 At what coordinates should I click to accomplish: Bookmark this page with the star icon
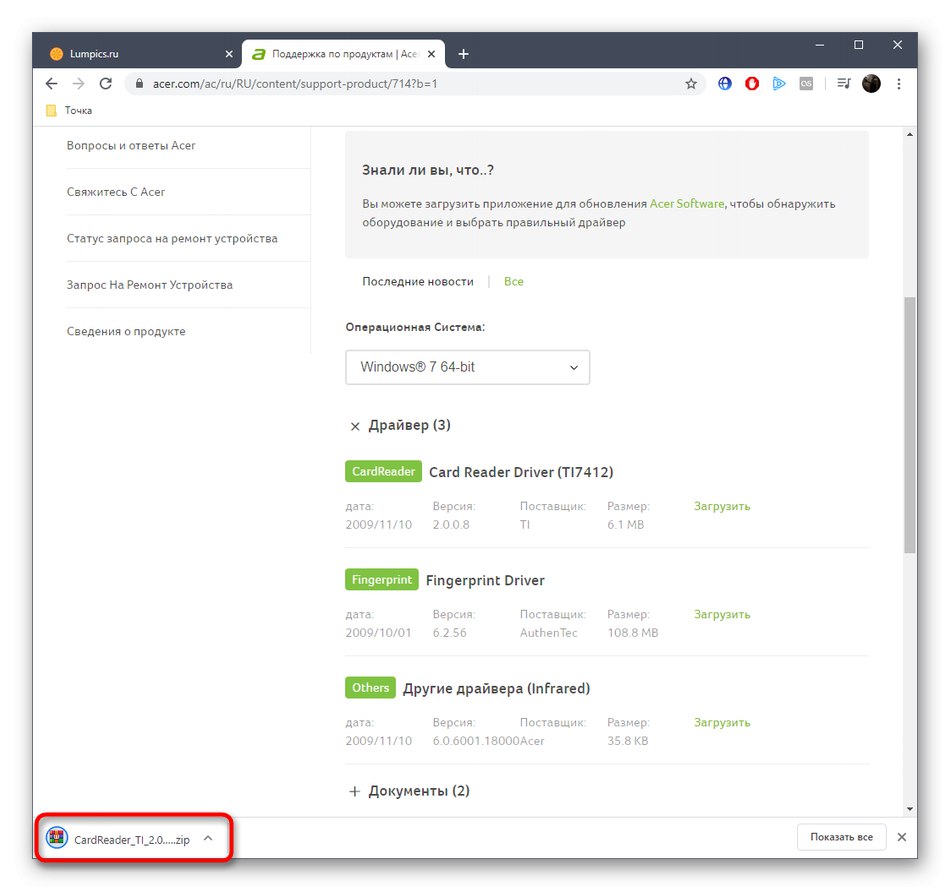click(691, 84)
